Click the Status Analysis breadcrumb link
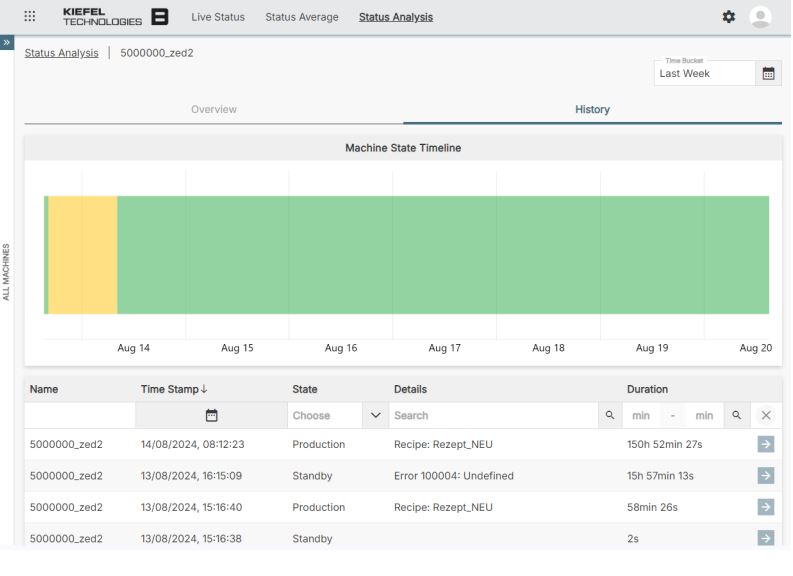793x576 pixels. [x=61, y=53]
